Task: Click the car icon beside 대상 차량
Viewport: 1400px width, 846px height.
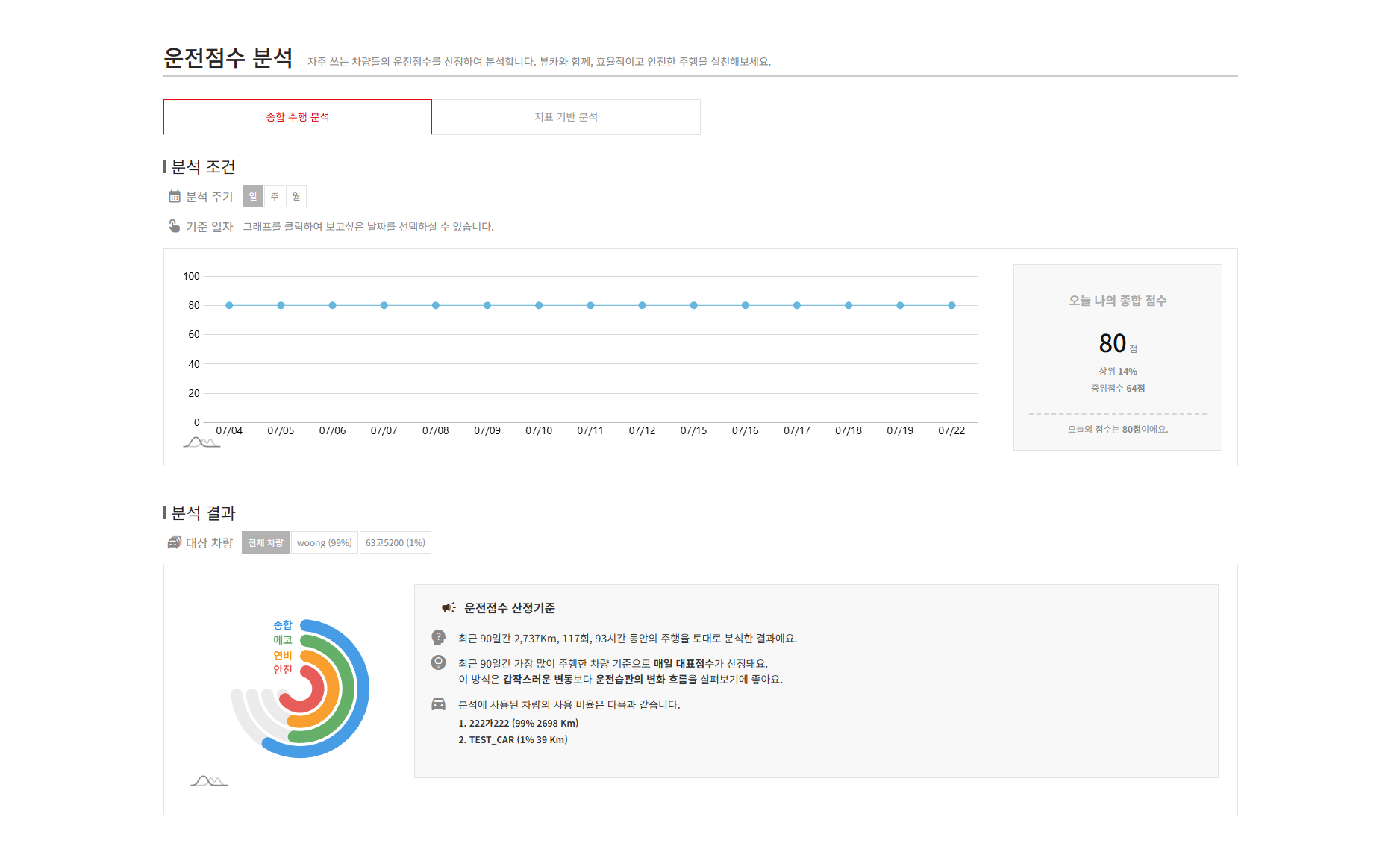Action: coord(175,542)
